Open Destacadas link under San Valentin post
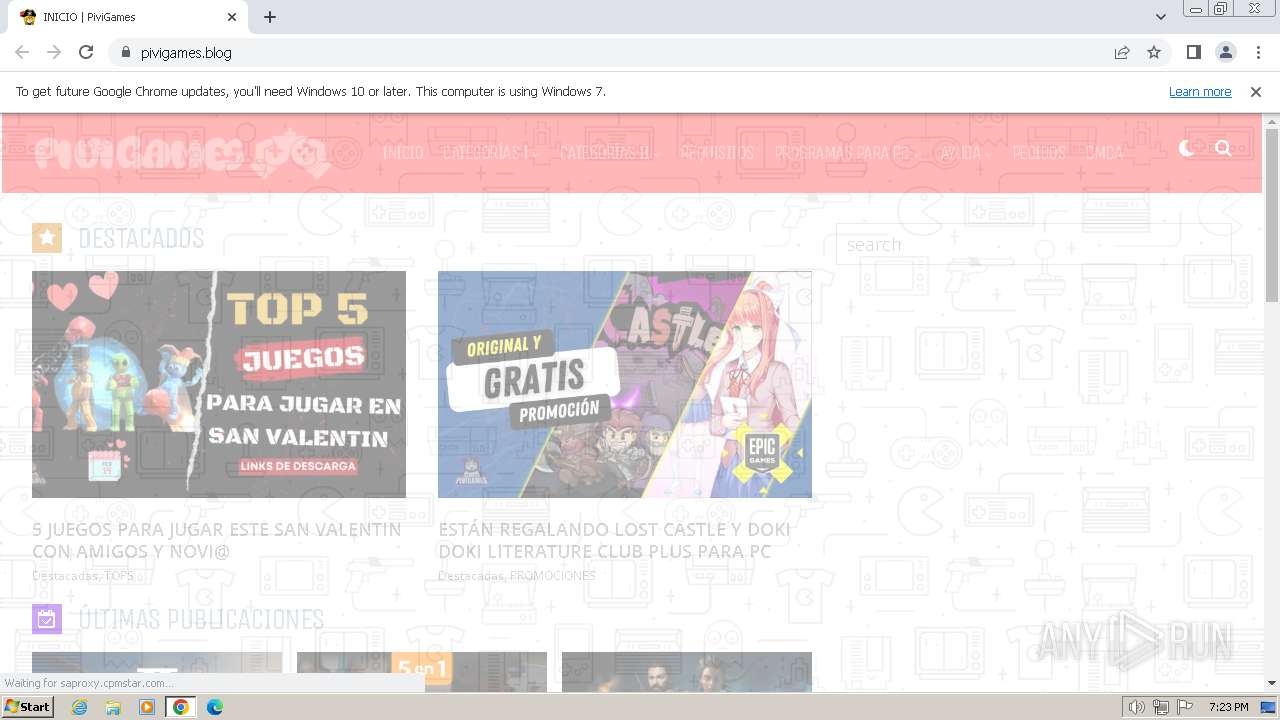The width and height of the screenshot is (1280, 720). pos(65,576)
